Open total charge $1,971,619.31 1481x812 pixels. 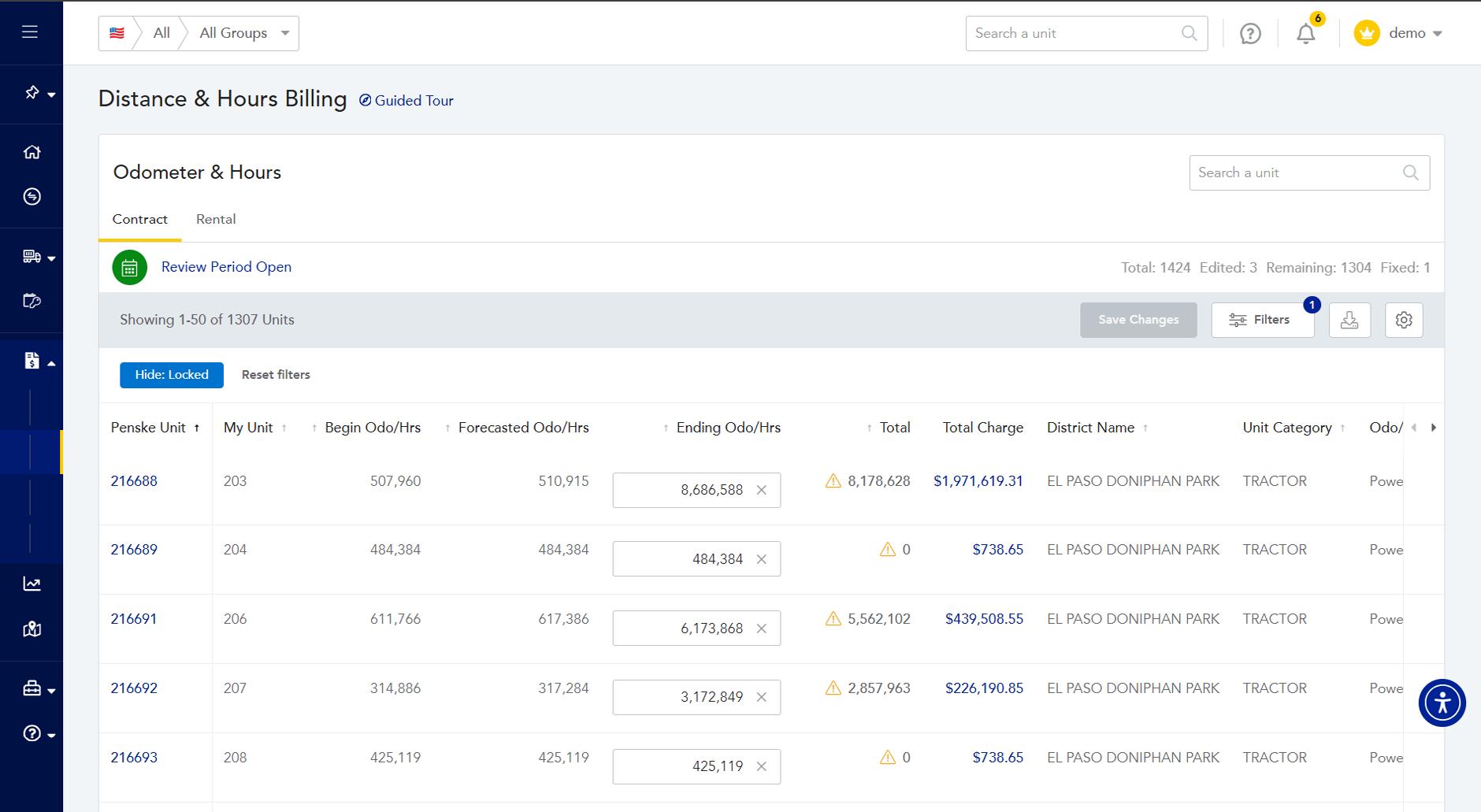point(978,480)
